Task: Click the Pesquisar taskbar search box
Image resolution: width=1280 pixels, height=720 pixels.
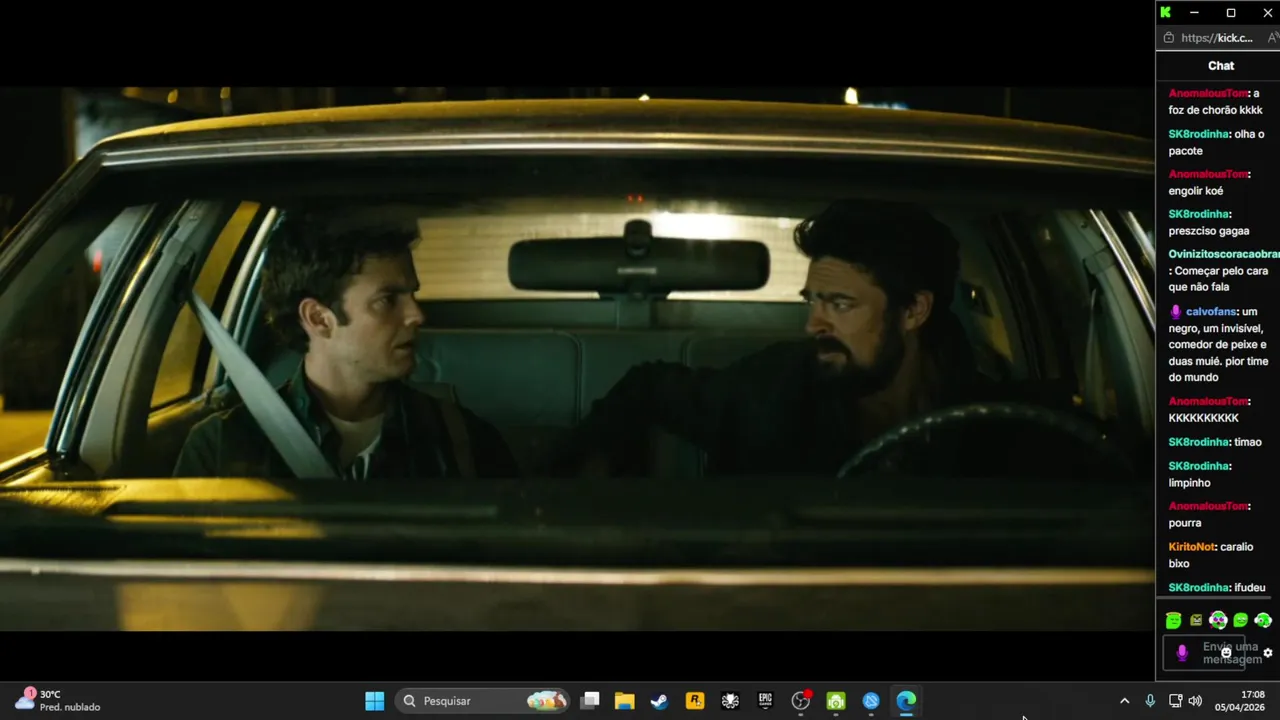Action: click(x=484, y=701)
